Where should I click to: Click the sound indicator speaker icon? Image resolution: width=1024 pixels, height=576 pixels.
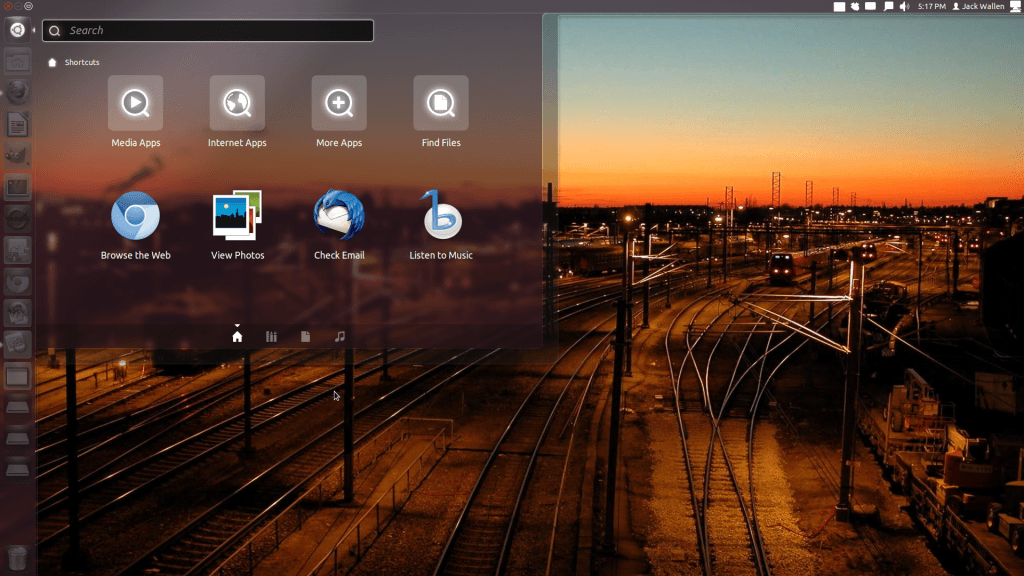(906, 6)
